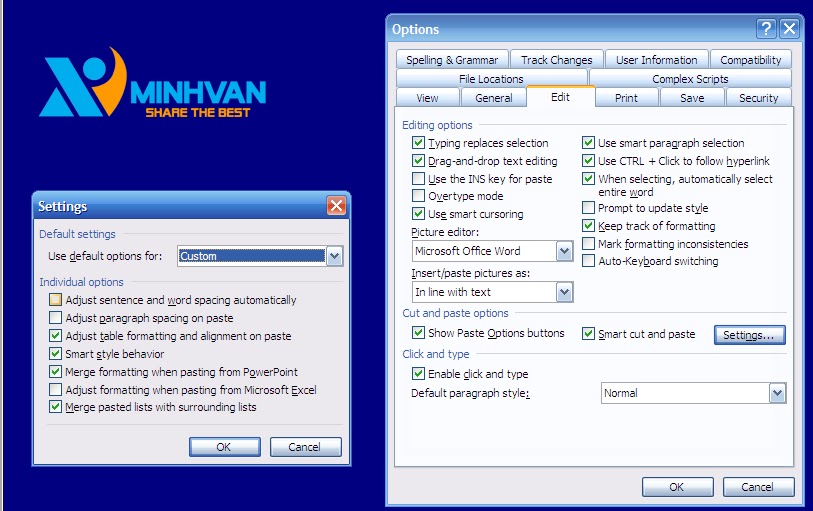Toggle Use smart cursoring
The image size is (813, 511).
pyautogui.click(x=418, y=214)
